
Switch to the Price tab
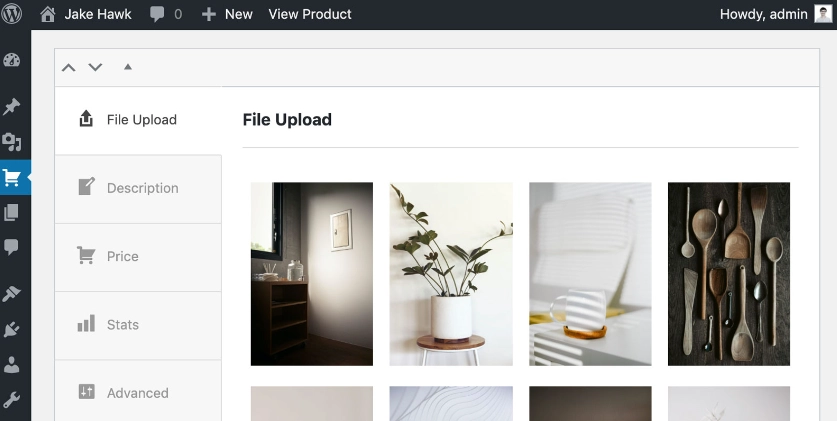coord(138,257)
